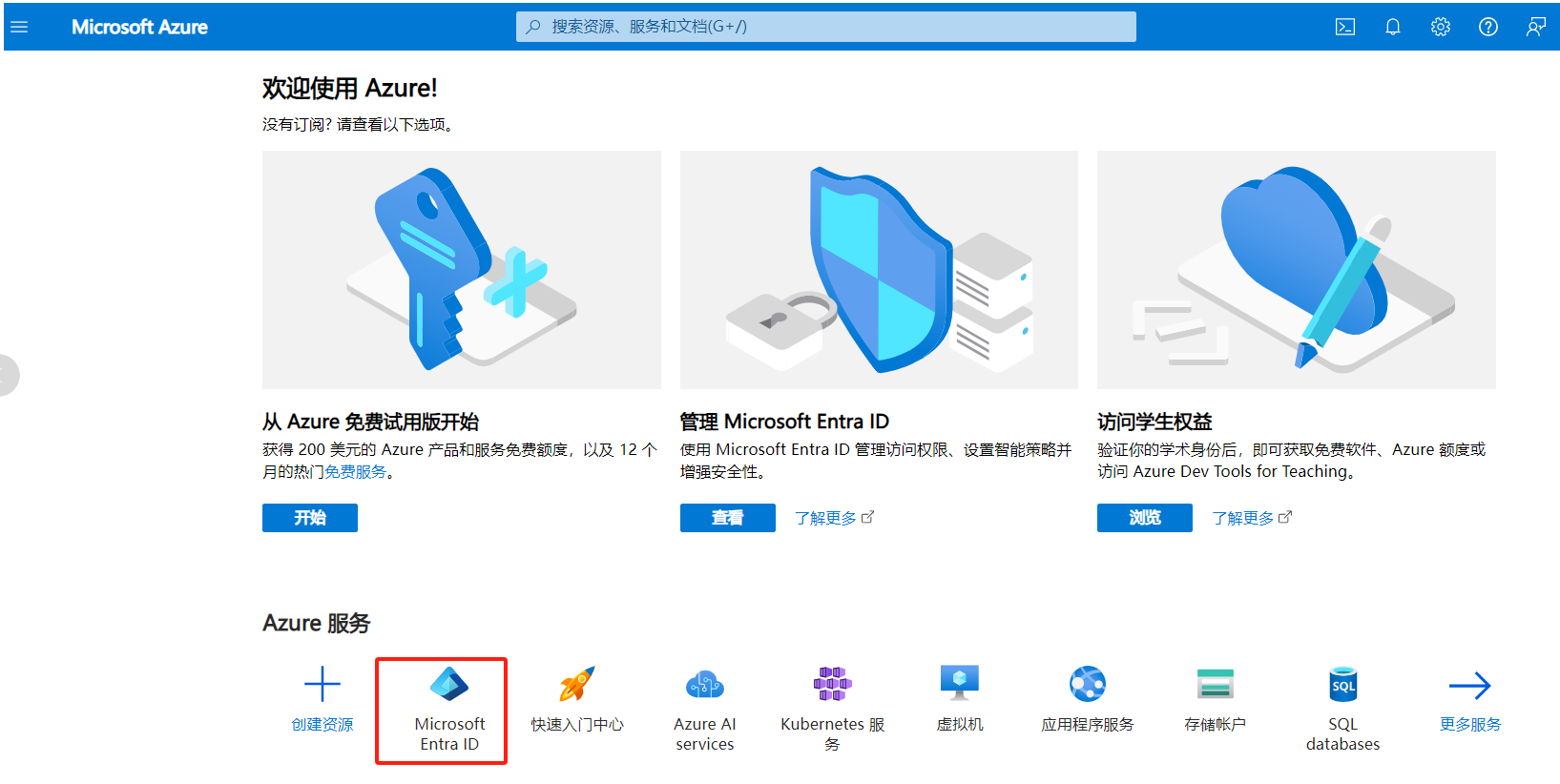Open the 免费服务 link

(356, 472)
